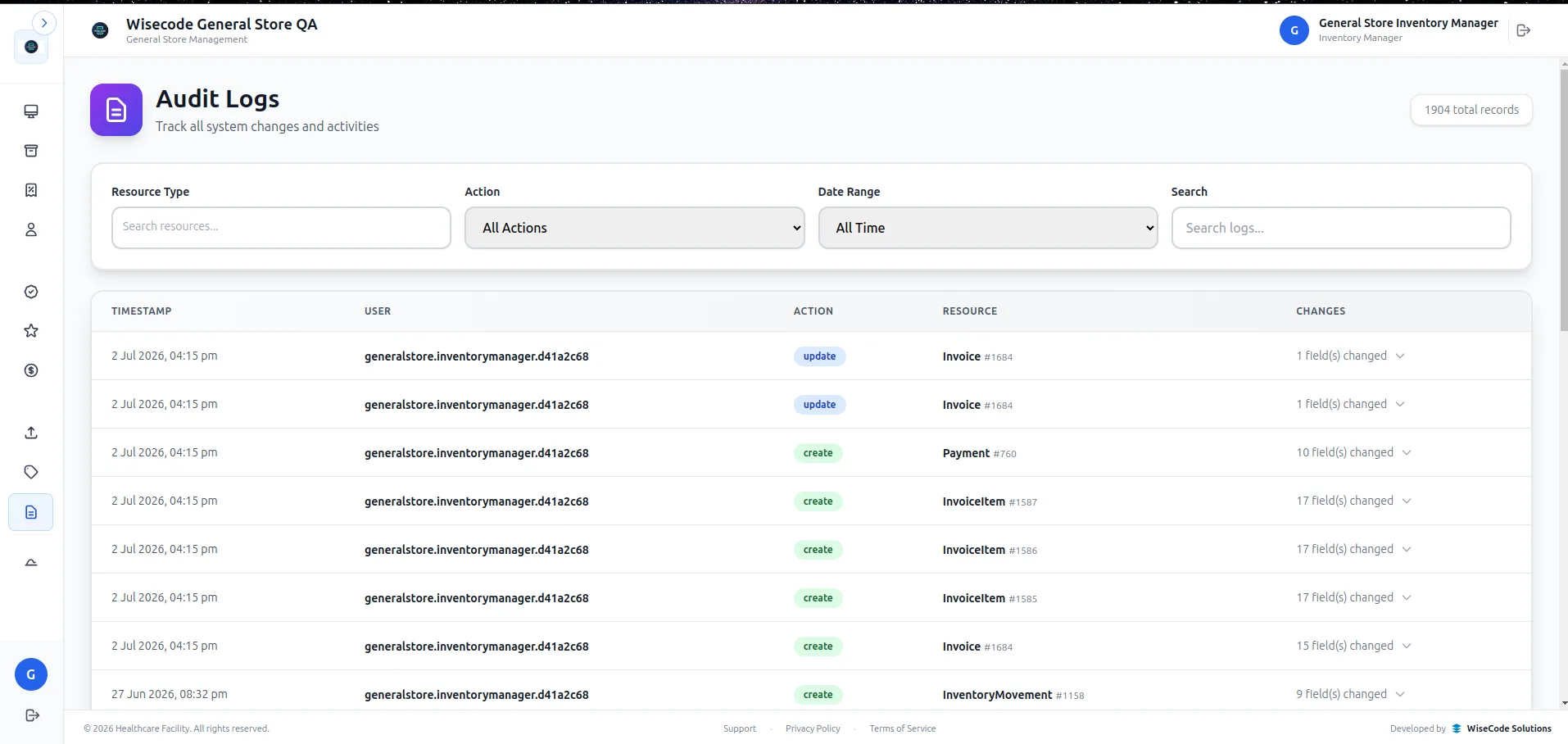The image size is (1568, 744).
Task: Click the RESOURCE column header
Action: click(970, 311)
